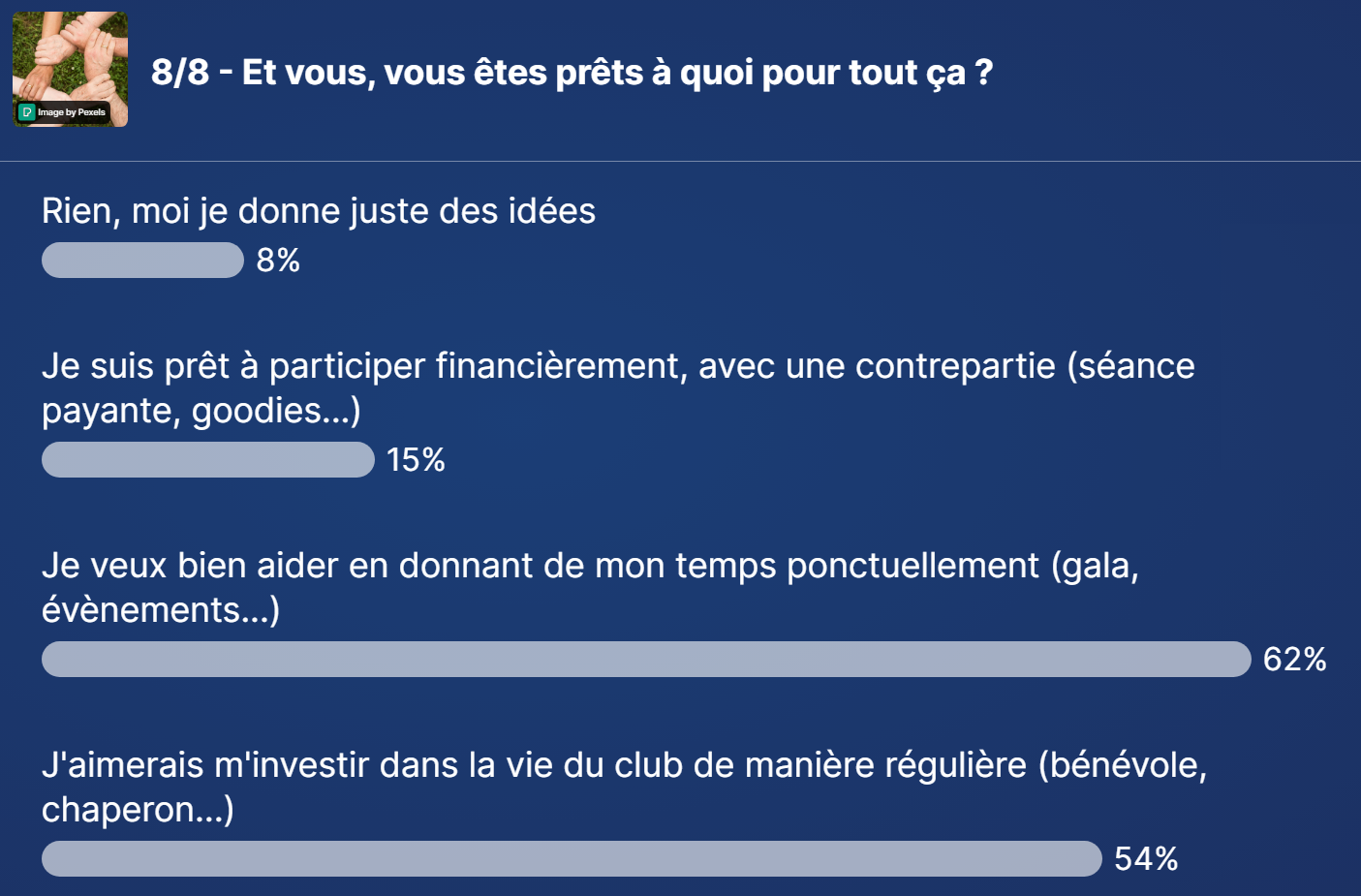Click the 8% result bar

click(142, 260)
